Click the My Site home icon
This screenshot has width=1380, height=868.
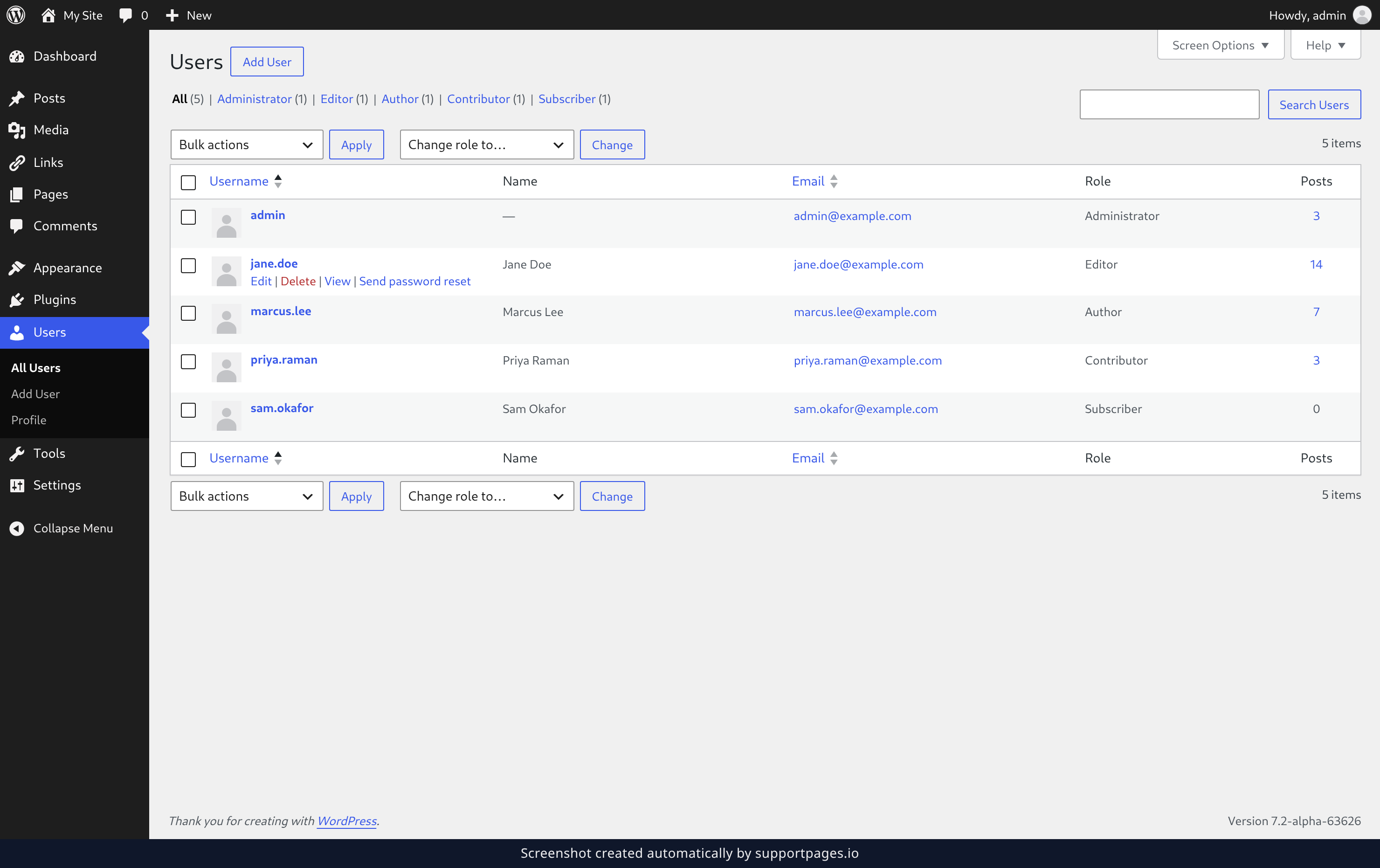[48, 15]
